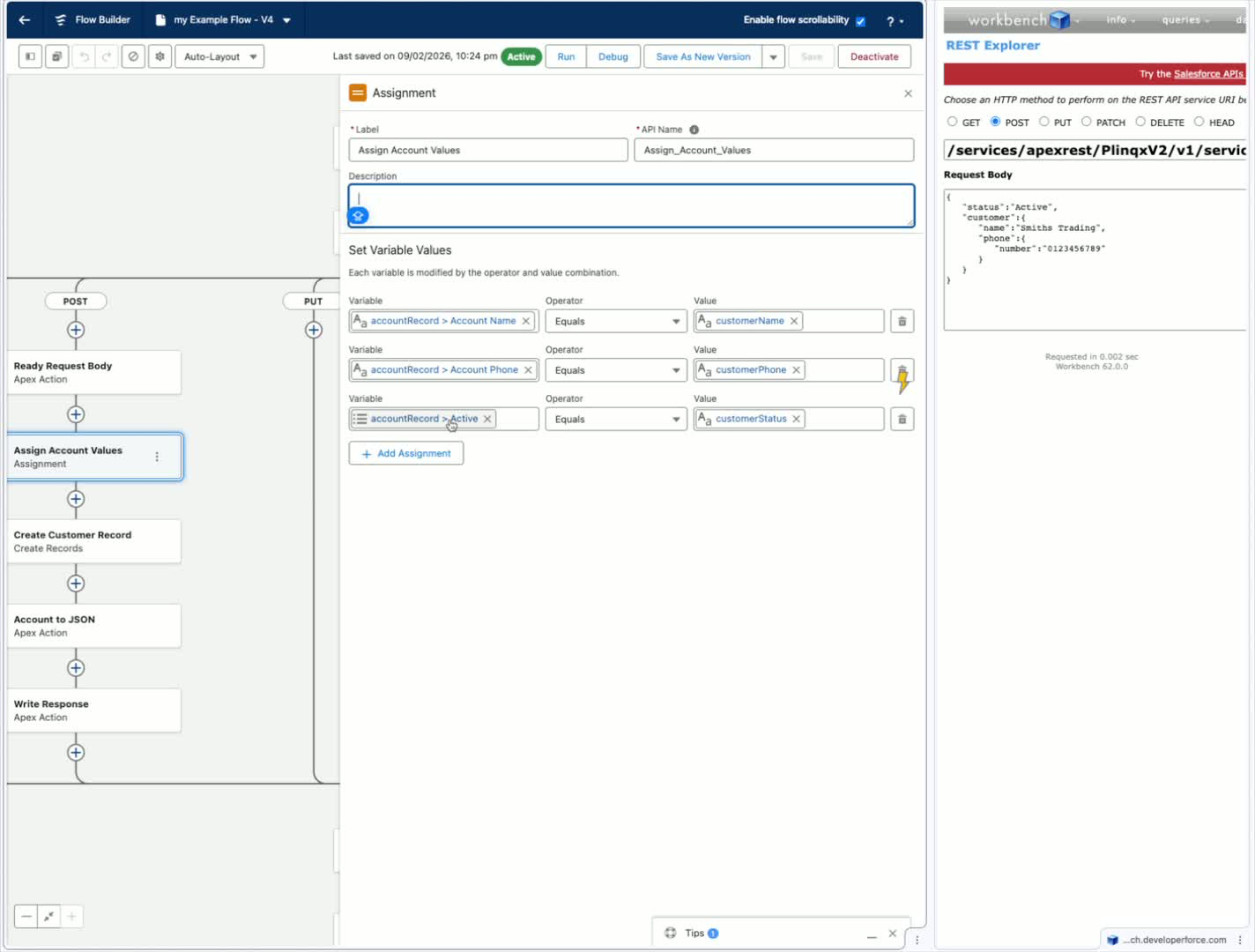The height and width of the screenshot is (952, 1255).
Task: Add element below POST path label
Action: [76, 330]
